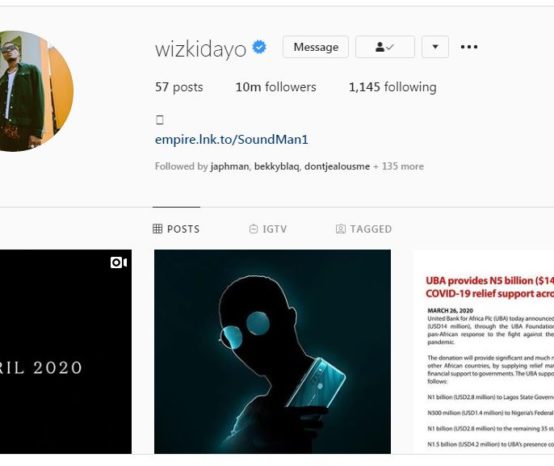
Task: Open the empire.lnk.to/SoundMan1 link
Action: [x=231, y=139]
